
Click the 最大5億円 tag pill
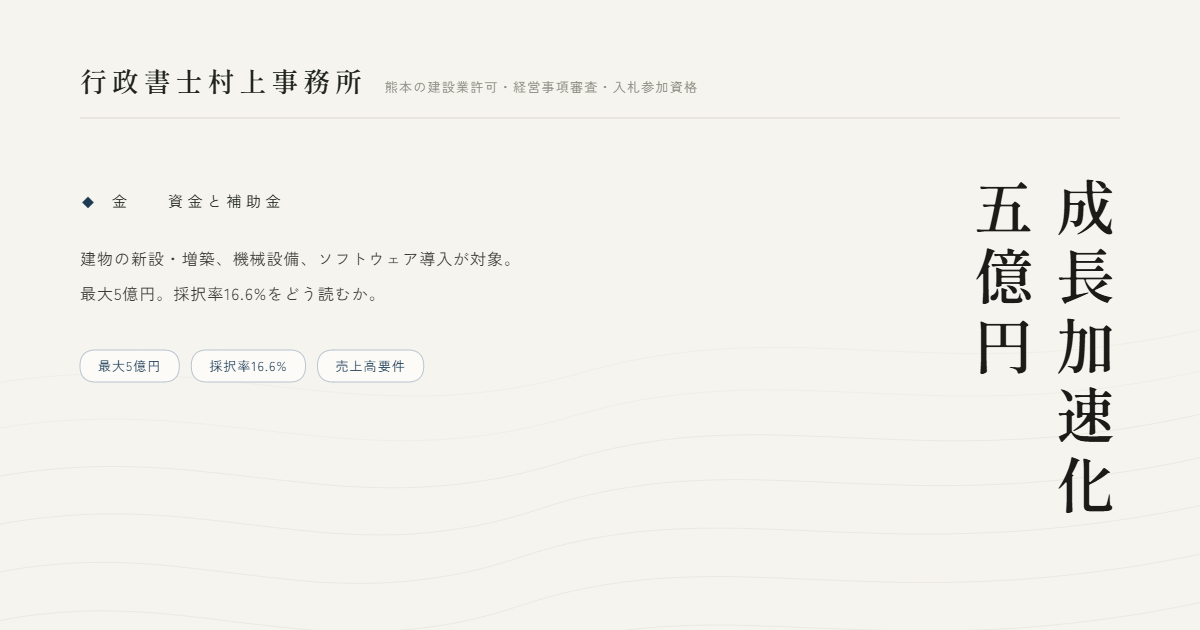(x=129, y=366)
